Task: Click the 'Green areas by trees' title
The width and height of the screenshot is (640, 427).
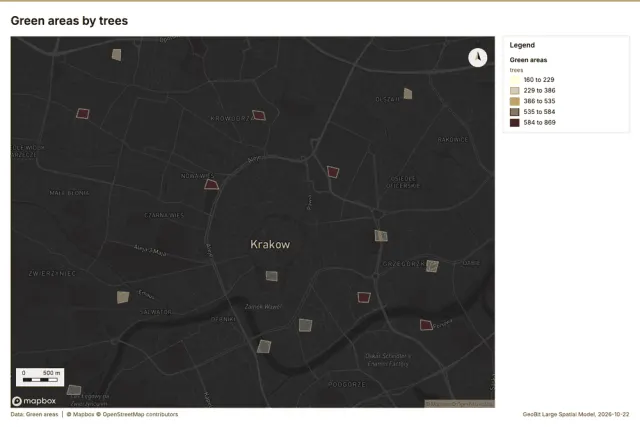Action: [x=69, y=21]
